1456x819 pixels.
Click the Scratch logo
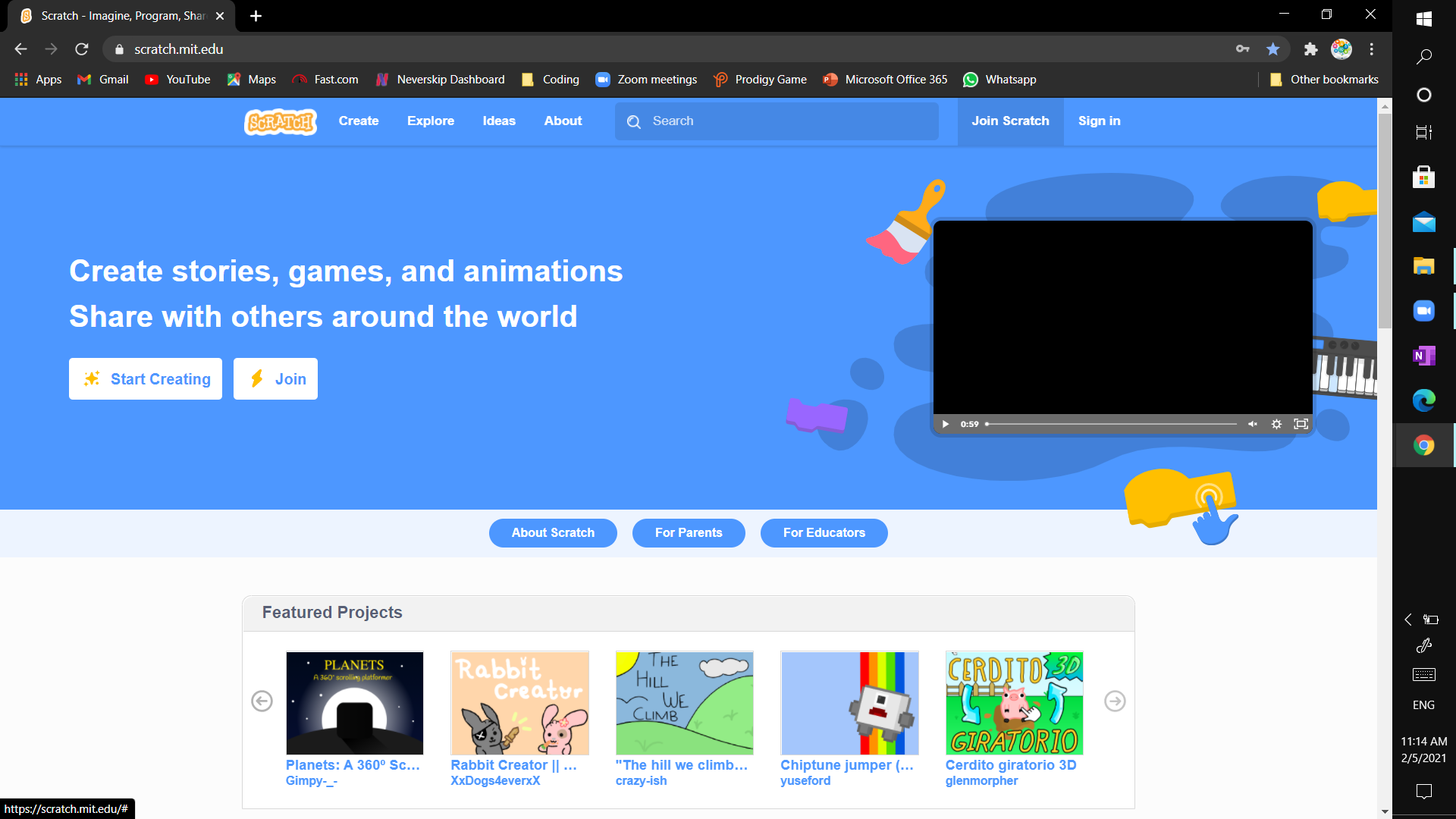280,121
